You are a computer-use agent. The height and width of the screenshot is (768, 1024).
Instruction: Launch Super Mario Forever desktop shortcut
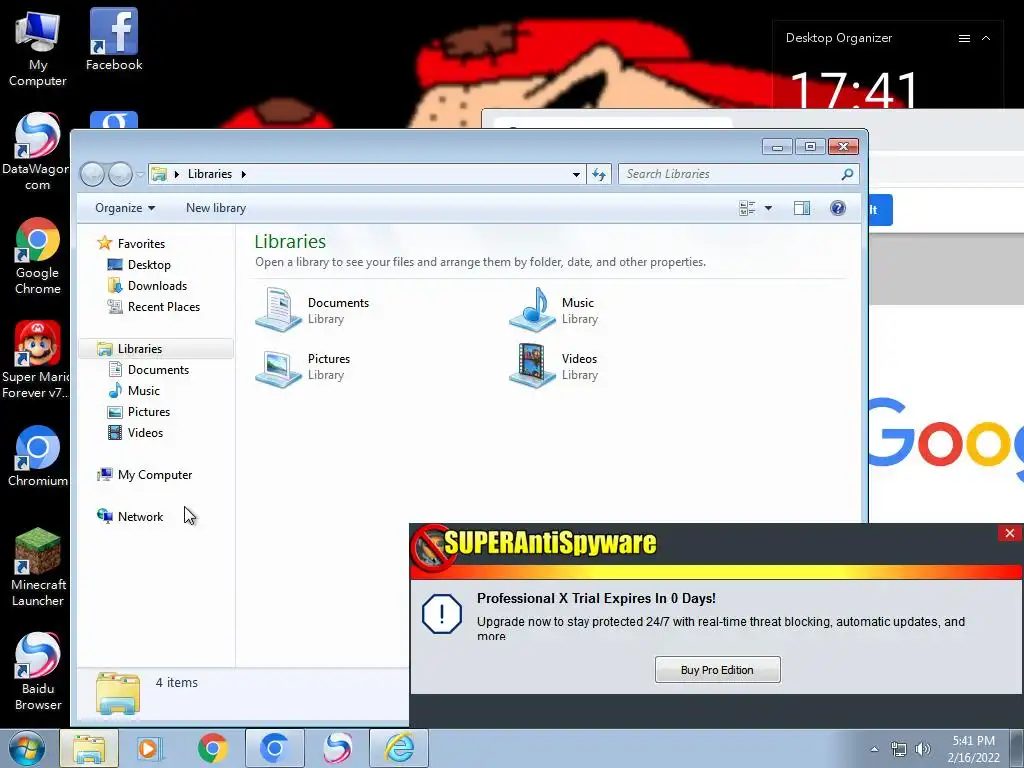pyautogui.click(x=36, y=360)
